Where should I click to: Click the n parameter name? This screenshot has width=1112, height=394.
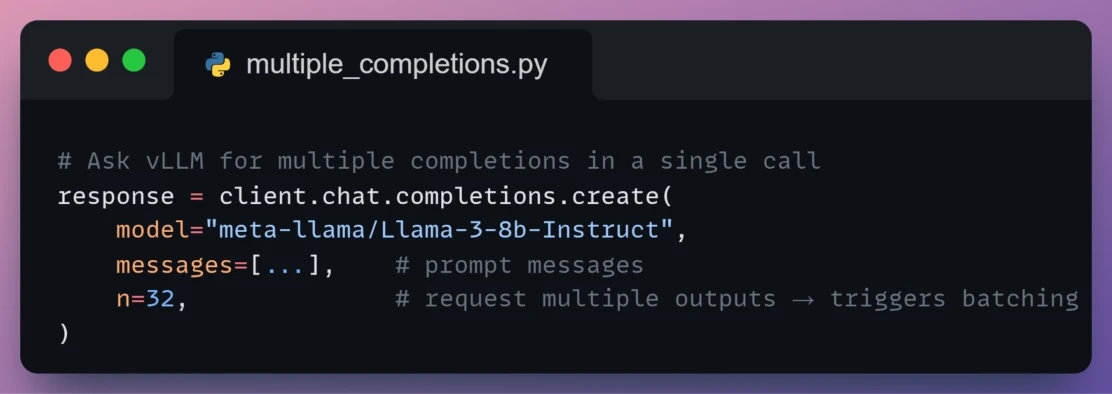[123, 298]
